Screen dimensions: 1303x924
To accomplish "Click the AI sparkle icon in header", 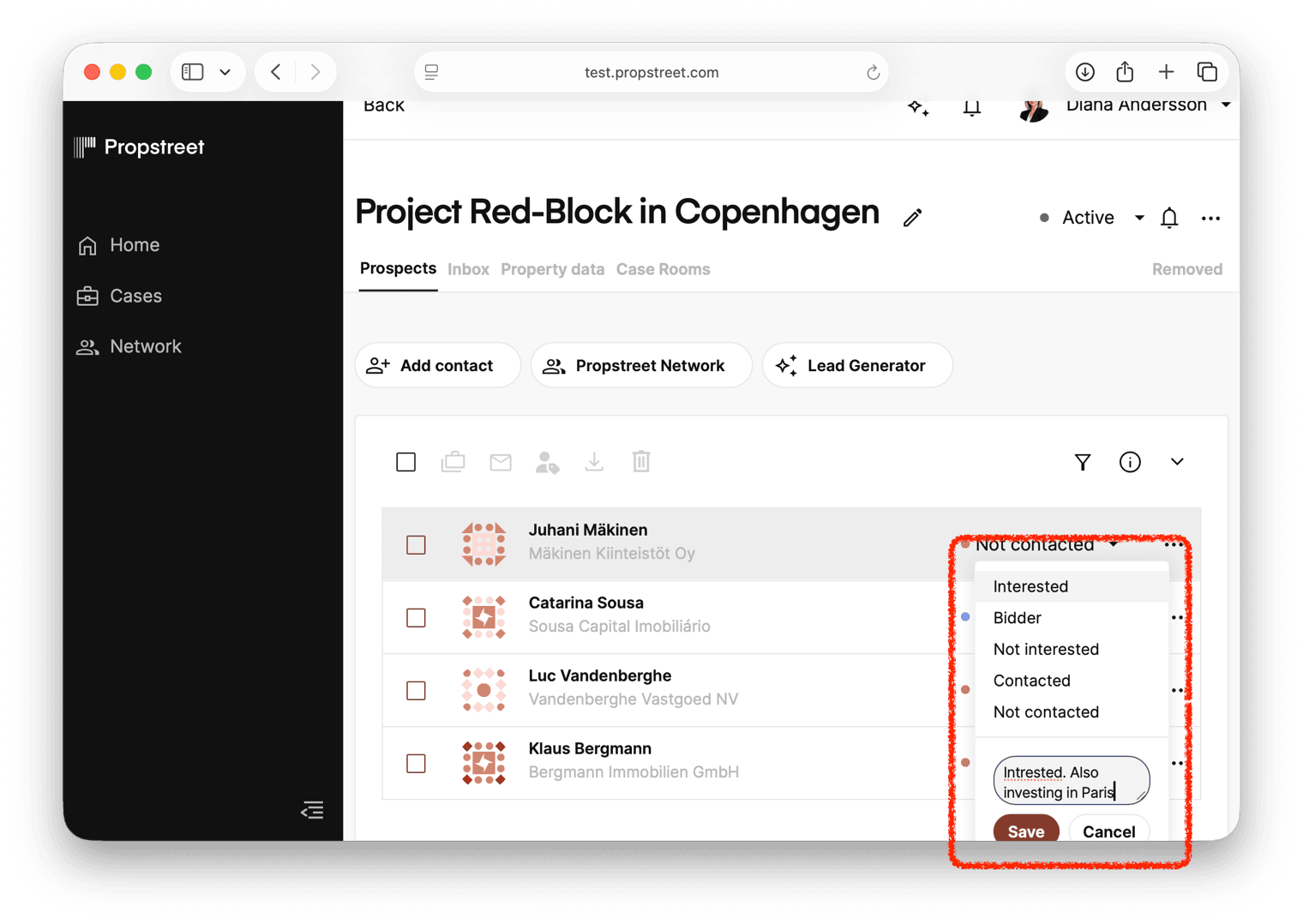I will click(x=918, y=107).
